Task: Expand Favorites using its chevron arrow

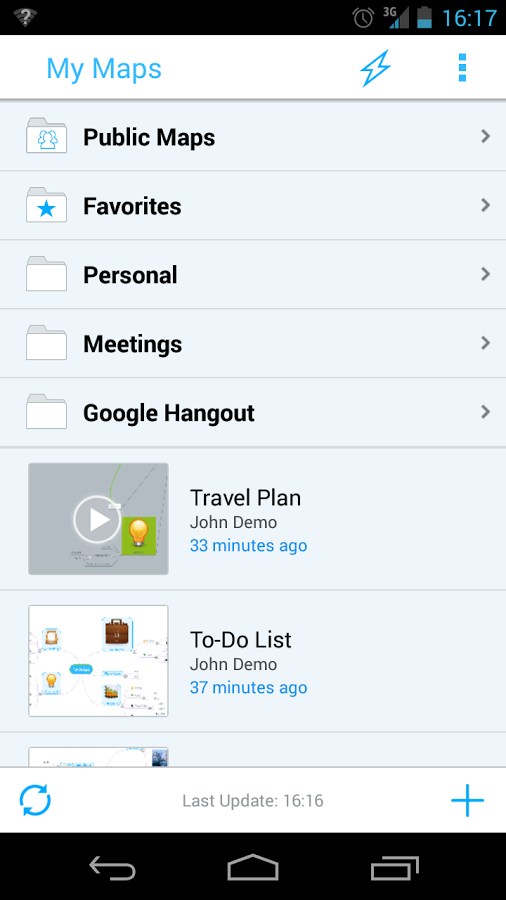Action: [x=485, y=205]
